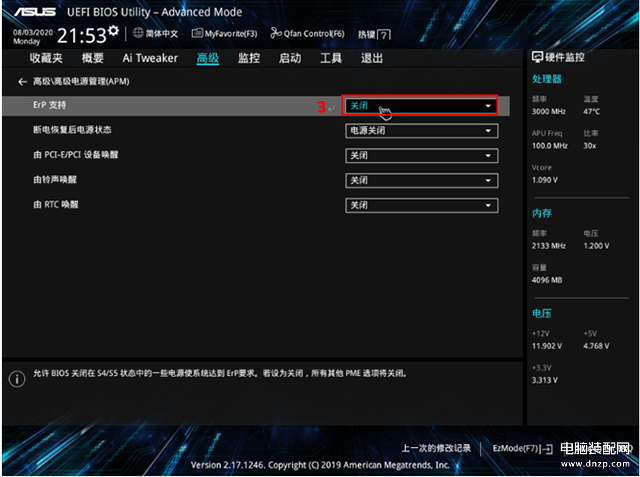Switch to 收藏夹 tab
Viewport: 640px width, 477px height.
click(x=46, y=58)
